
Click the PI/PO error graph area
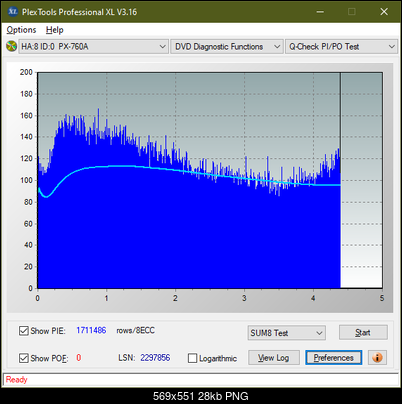(210, 180)
